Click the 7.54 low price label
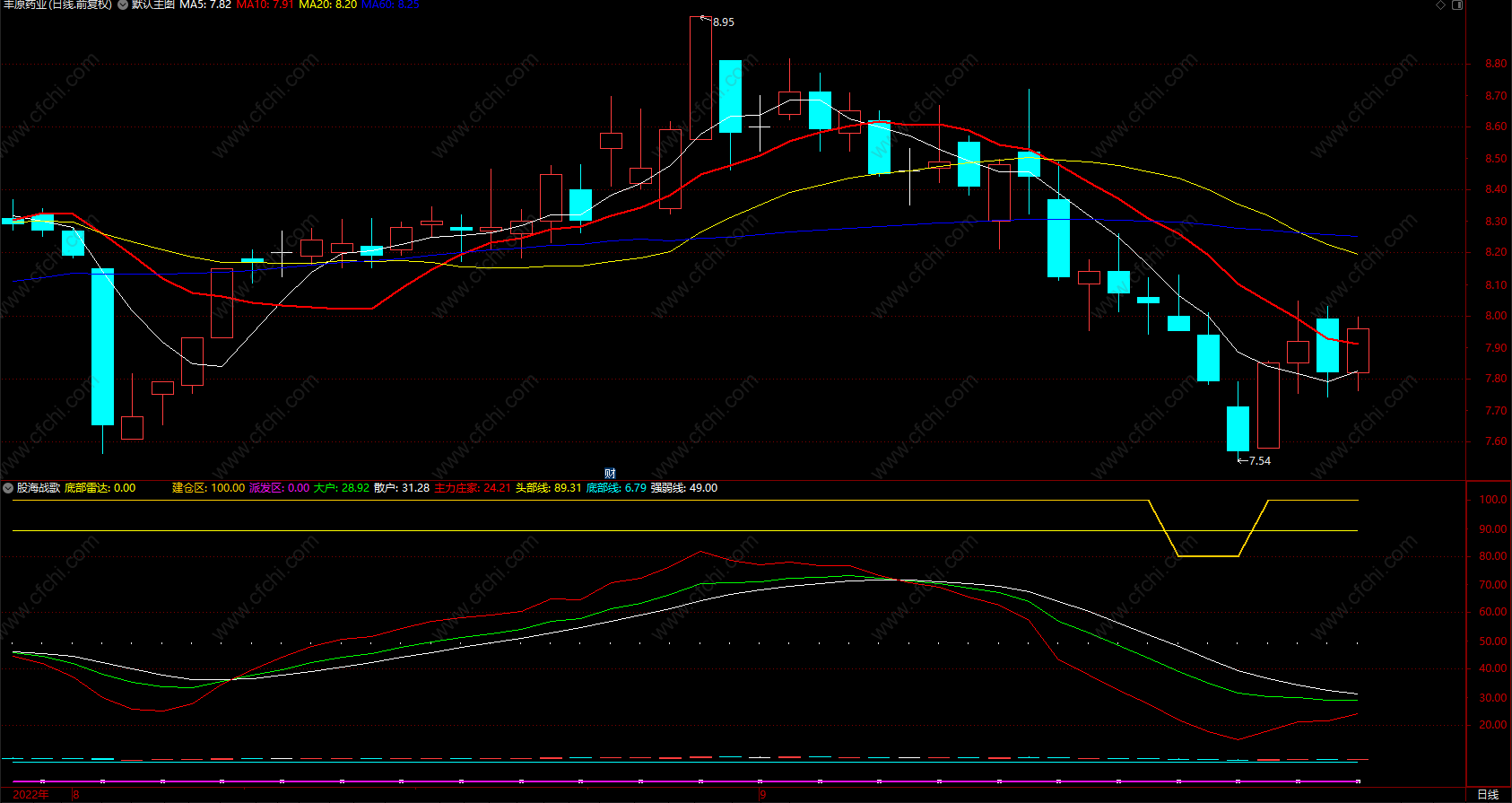Image resolution: width=1512 pixels, height=803 pixels. [1260, 461]
